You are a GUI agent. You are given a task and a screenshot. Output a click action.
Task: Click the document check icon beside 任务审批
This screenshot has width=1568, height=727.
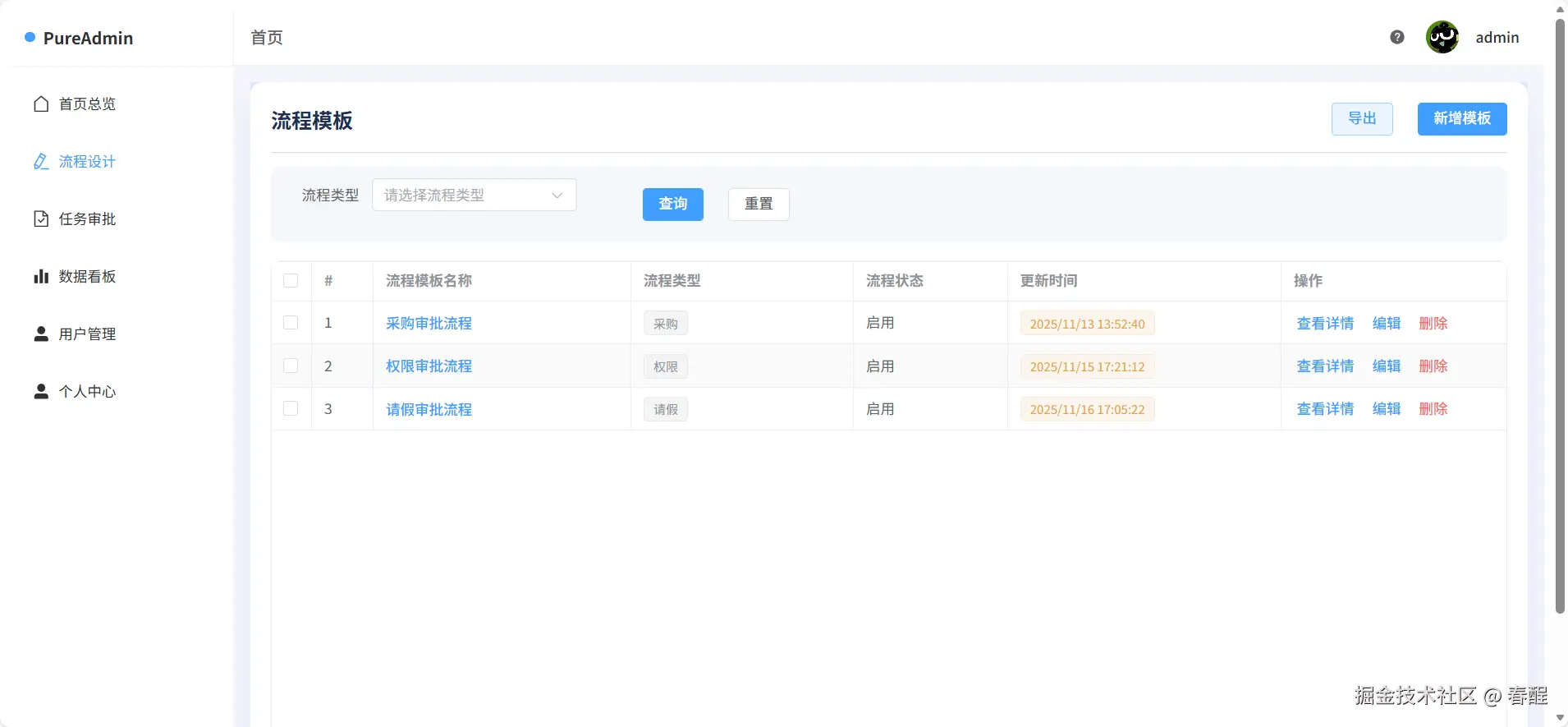(41, 219)
